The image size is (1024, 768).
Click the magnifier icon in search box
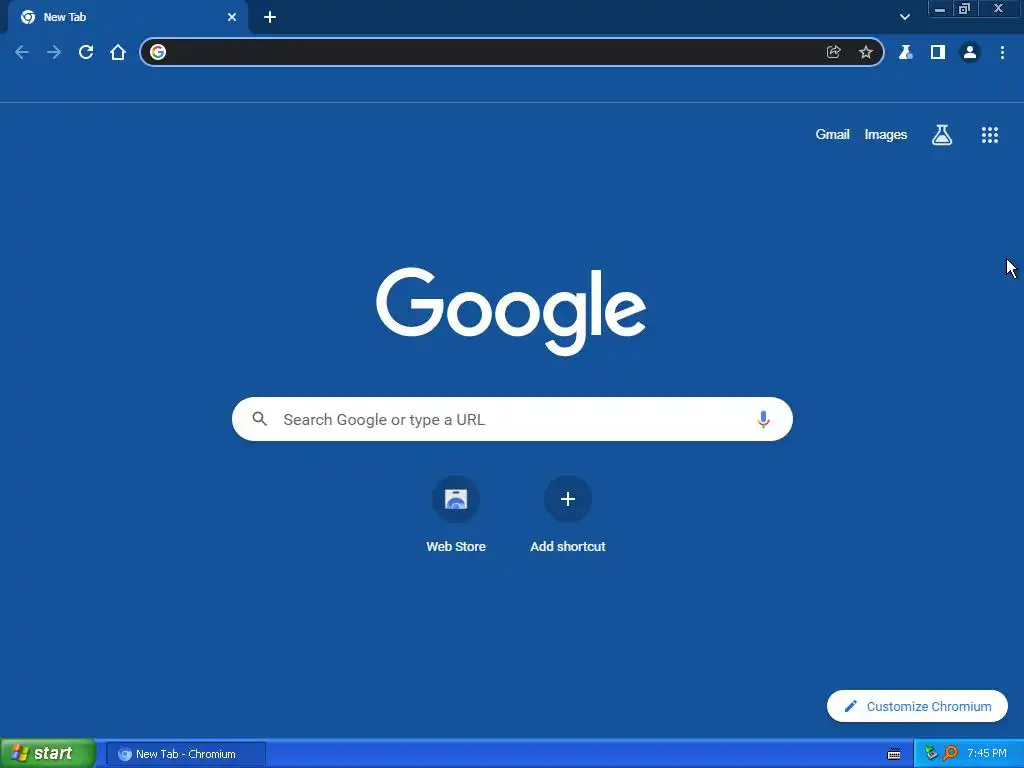click(x=260, y=419)
